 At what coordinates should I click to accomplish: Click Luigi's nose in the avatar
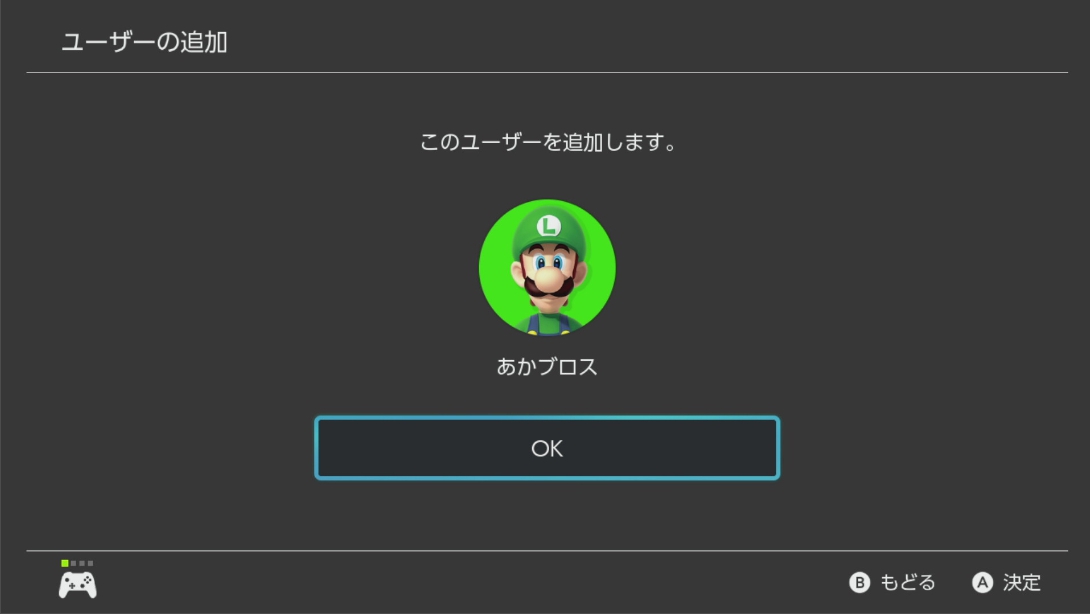pos(549,280)
